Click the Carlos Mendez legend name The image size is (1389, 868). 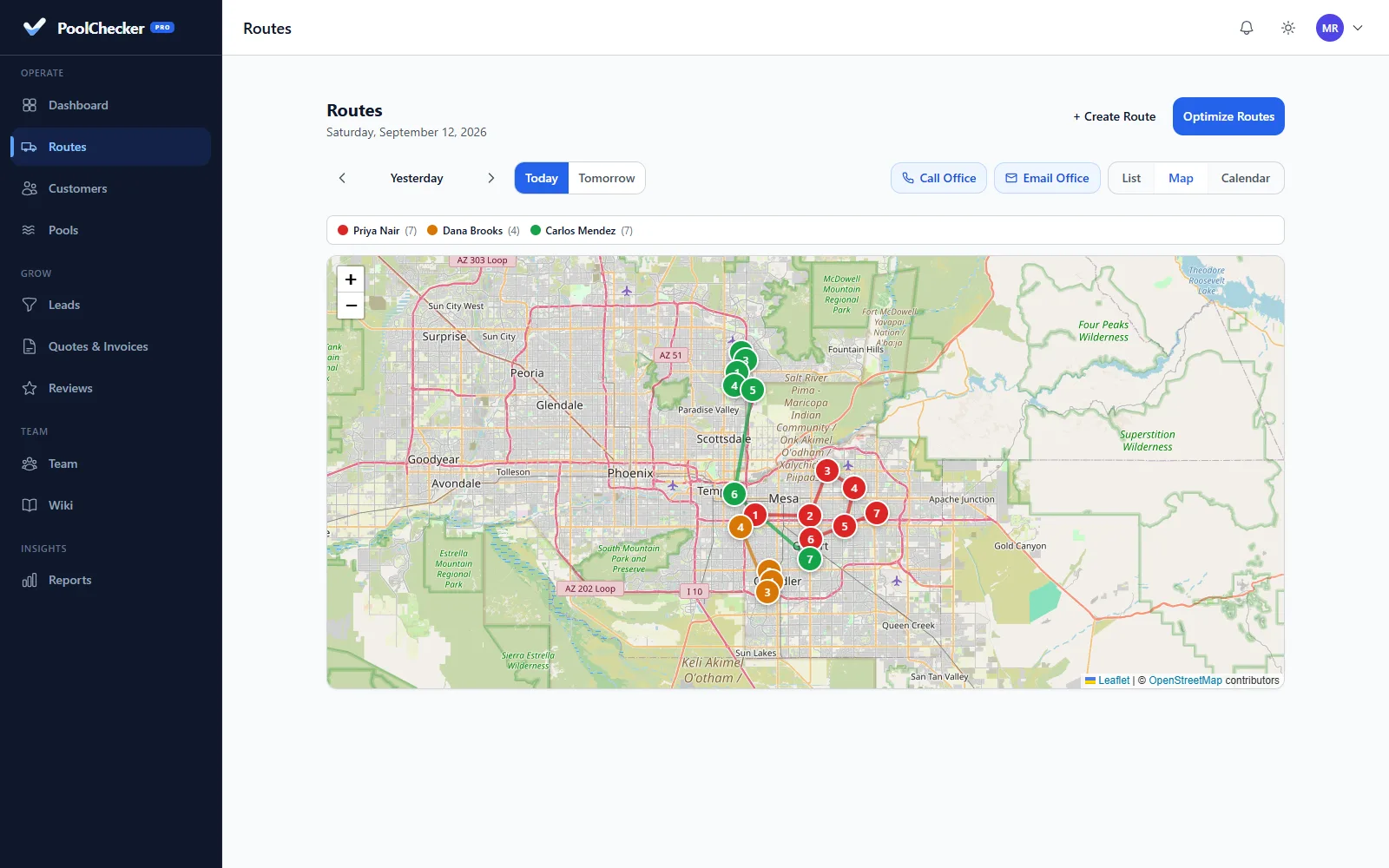pyautogui.click(x=581, y=230)
